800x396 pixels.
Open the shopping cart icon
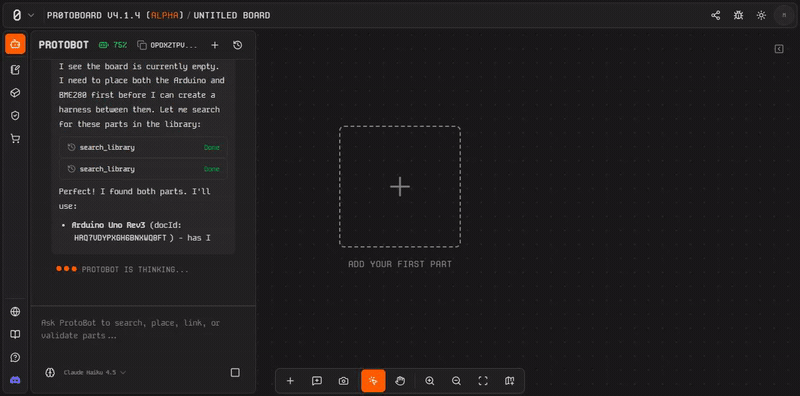pos(15,139)
